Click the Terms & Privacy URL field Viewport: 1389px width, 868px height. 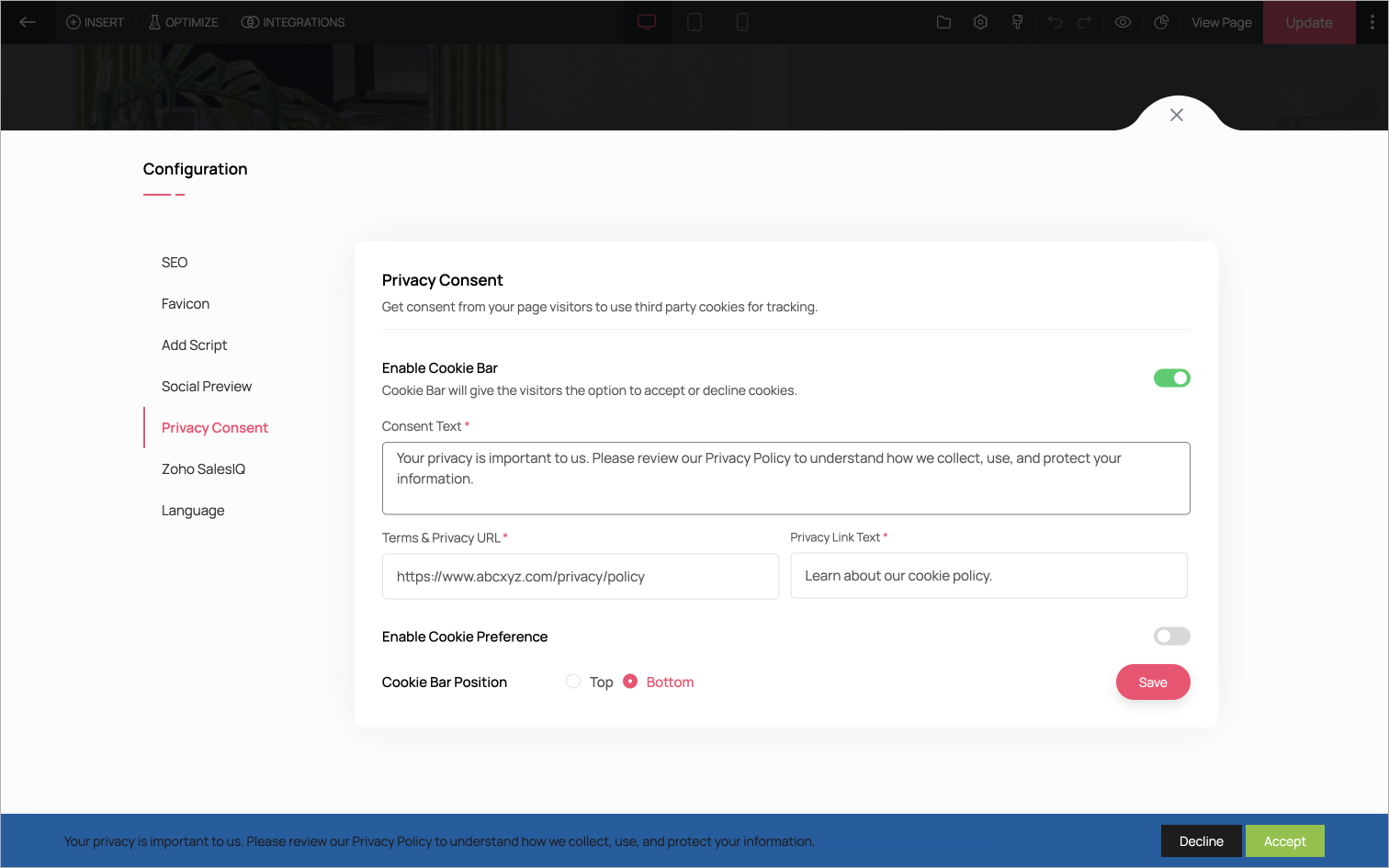(x=581, y=577)
